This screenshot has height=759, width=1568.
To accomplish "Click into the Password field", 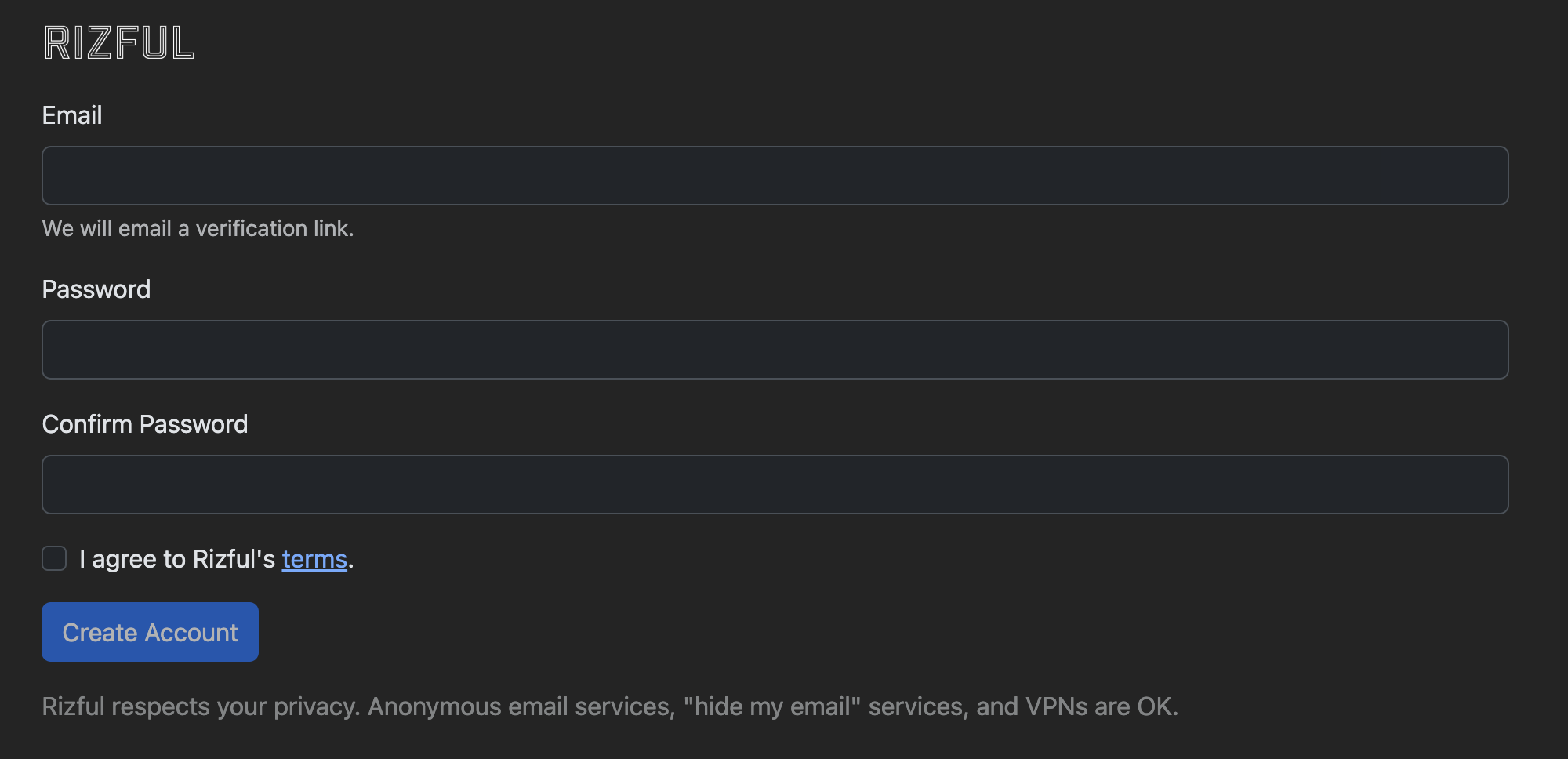I will (775, 350).
